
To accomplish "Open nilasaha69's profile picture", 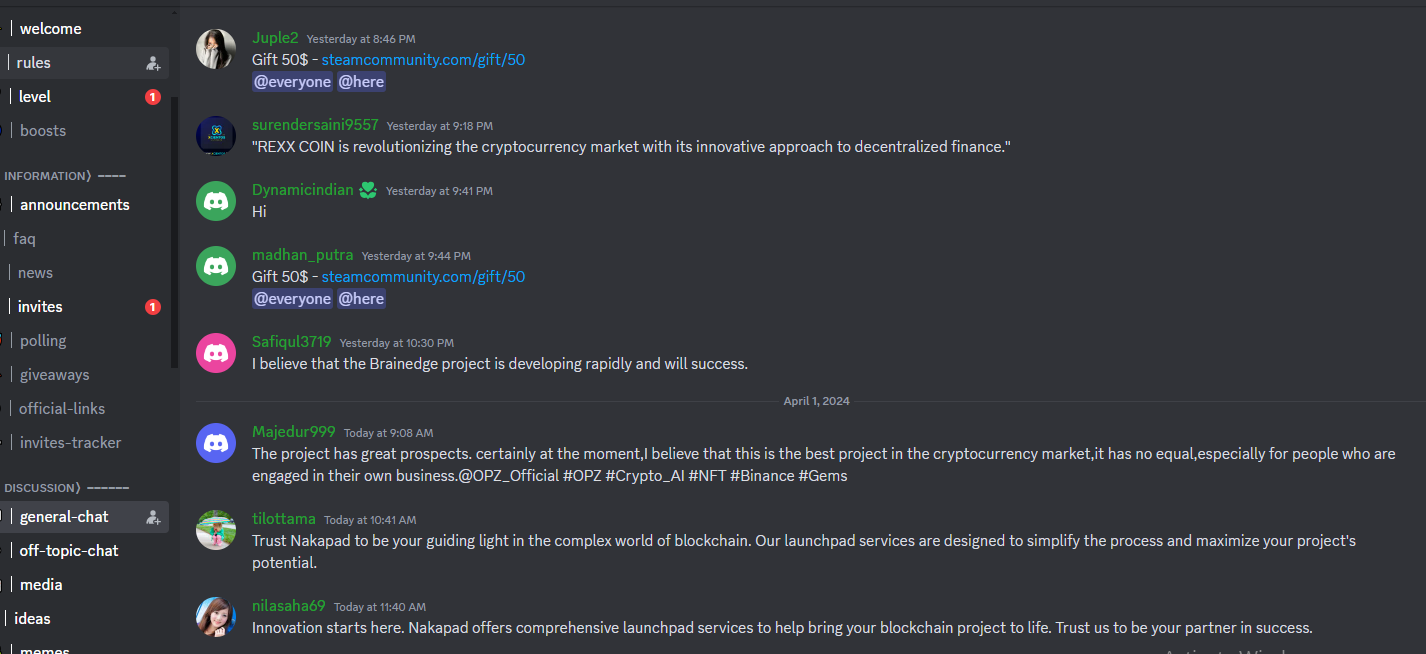I will coord(216,617).
